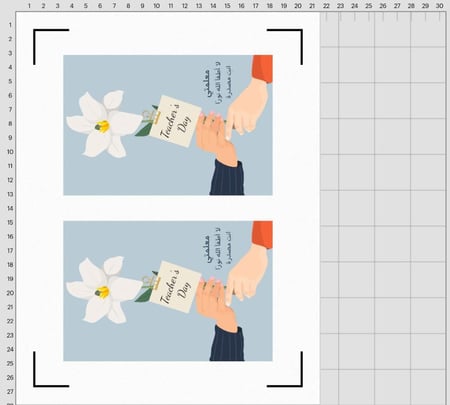
Task: Select the top Teacher's Day card image
Action: coord(168,125)
